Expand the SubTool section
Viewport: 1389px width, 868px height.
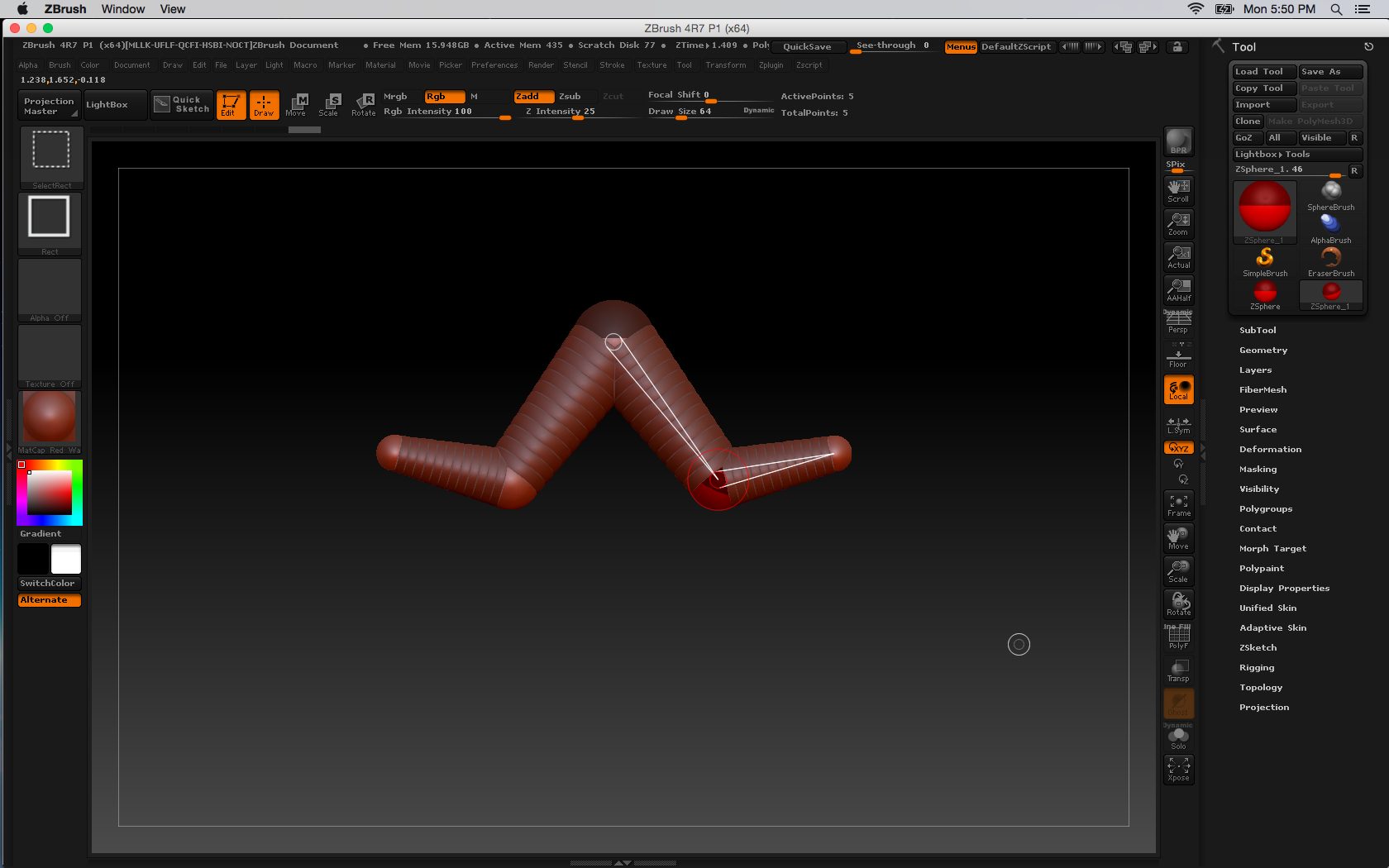[x=1258, y=331]
